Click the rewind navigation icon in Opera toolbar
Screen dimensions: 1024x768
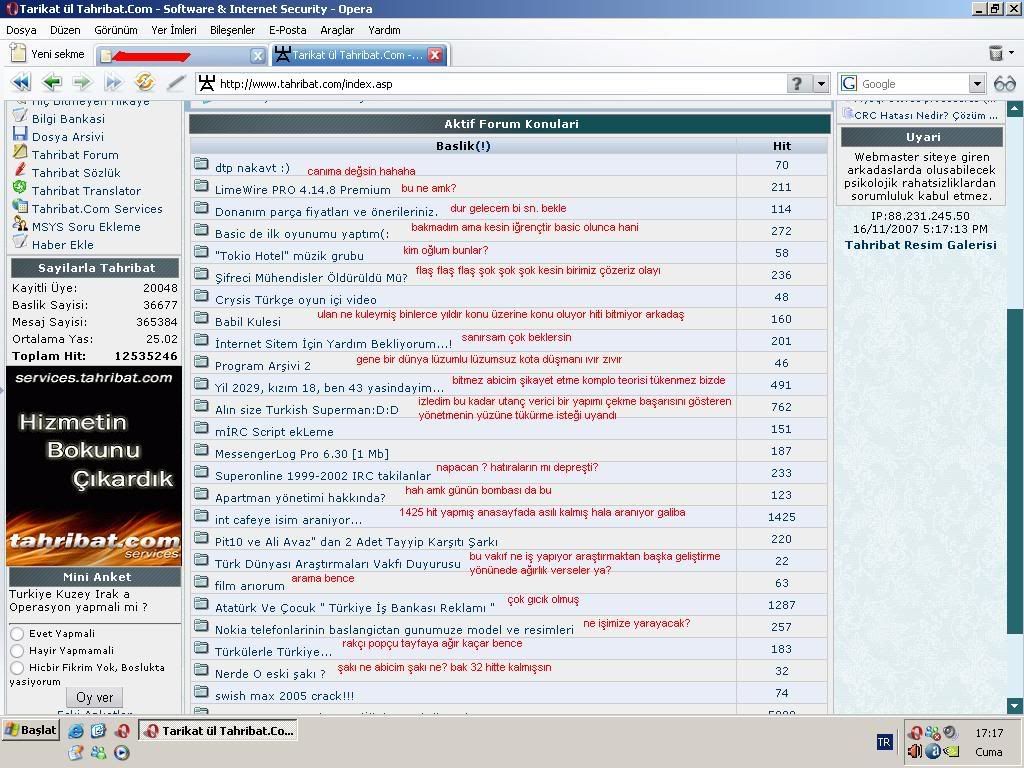[21, 82]
